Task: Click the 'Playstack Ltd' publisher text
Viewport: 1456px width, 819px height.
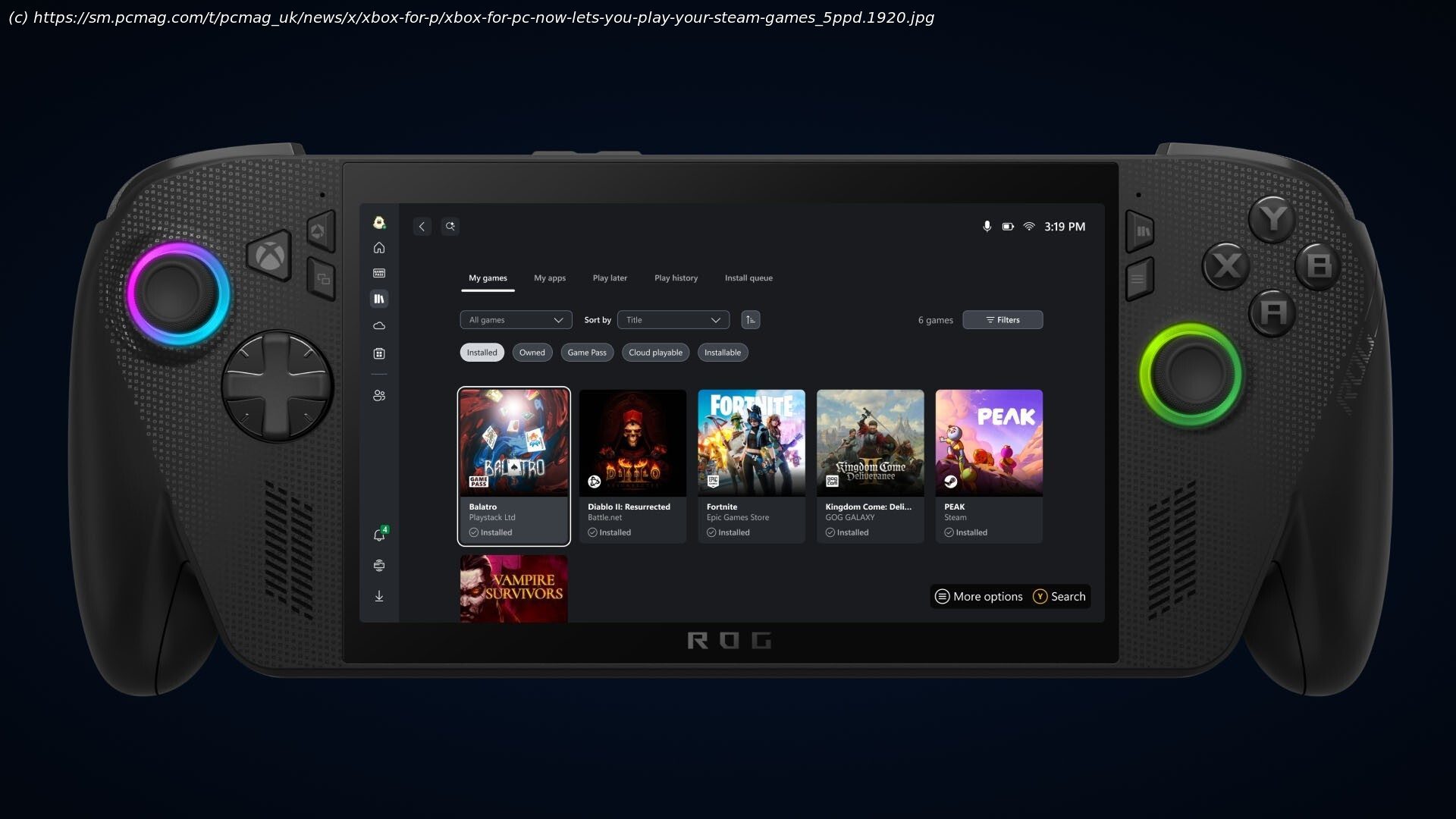Action: click(x=492, y=518)
